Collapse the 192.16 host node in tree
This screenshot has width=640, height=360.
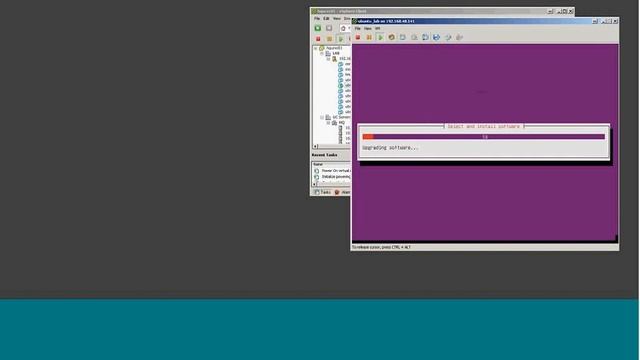[x=328, y=59]
